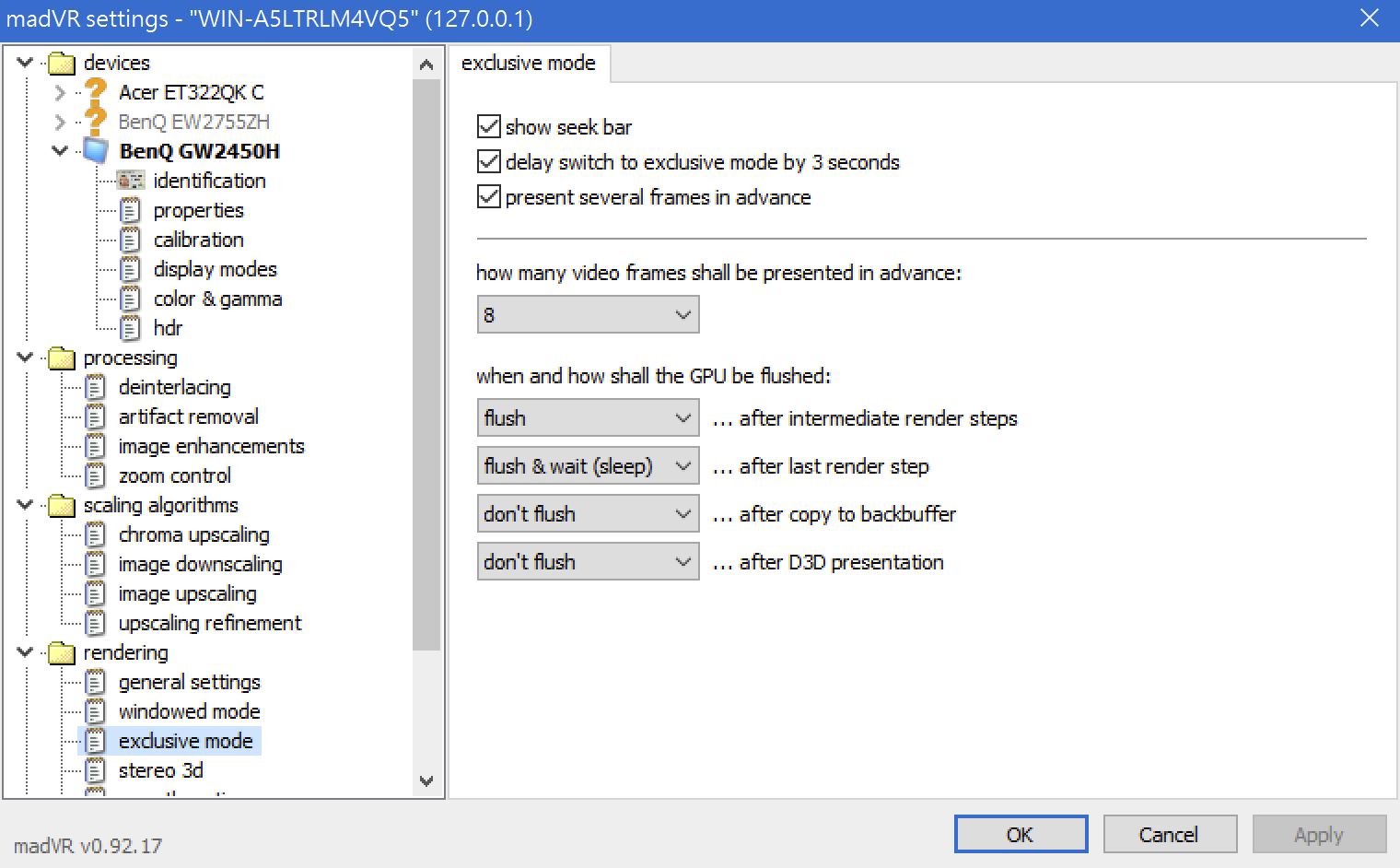Click the scaling algorithms folder icon

(x=62, y=505)
